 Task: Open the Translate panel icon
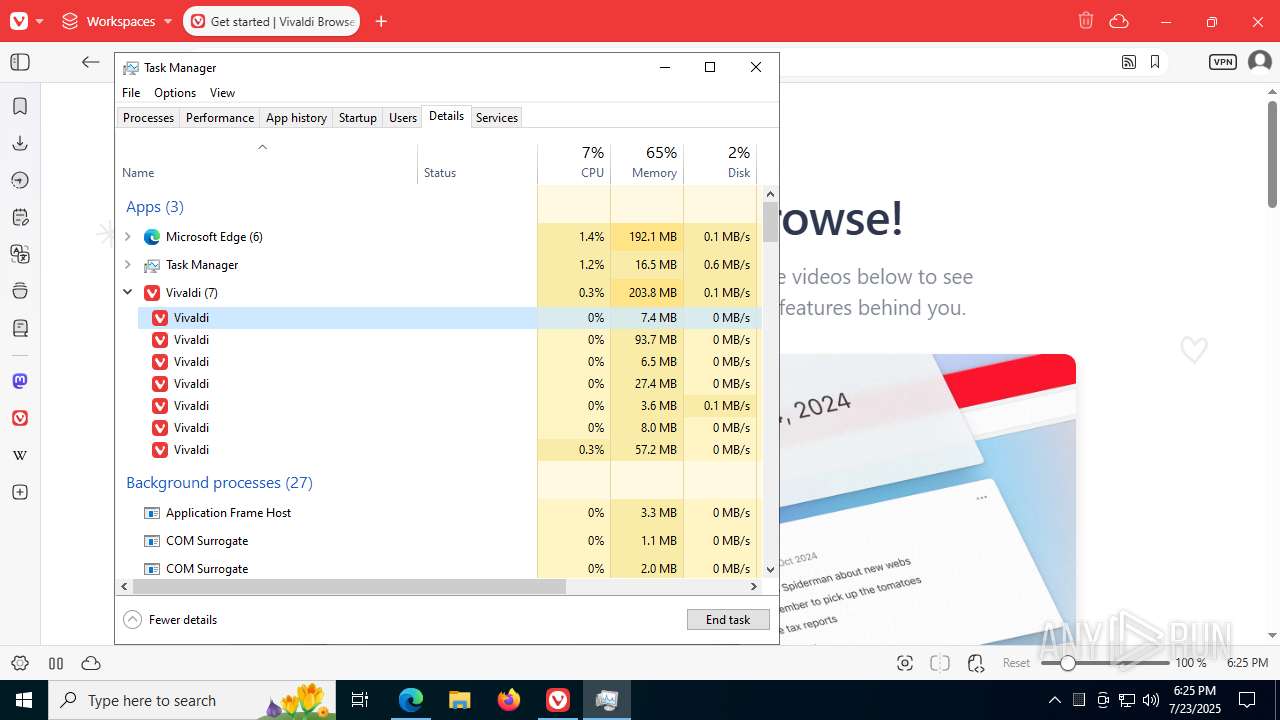tap(20, 254)
